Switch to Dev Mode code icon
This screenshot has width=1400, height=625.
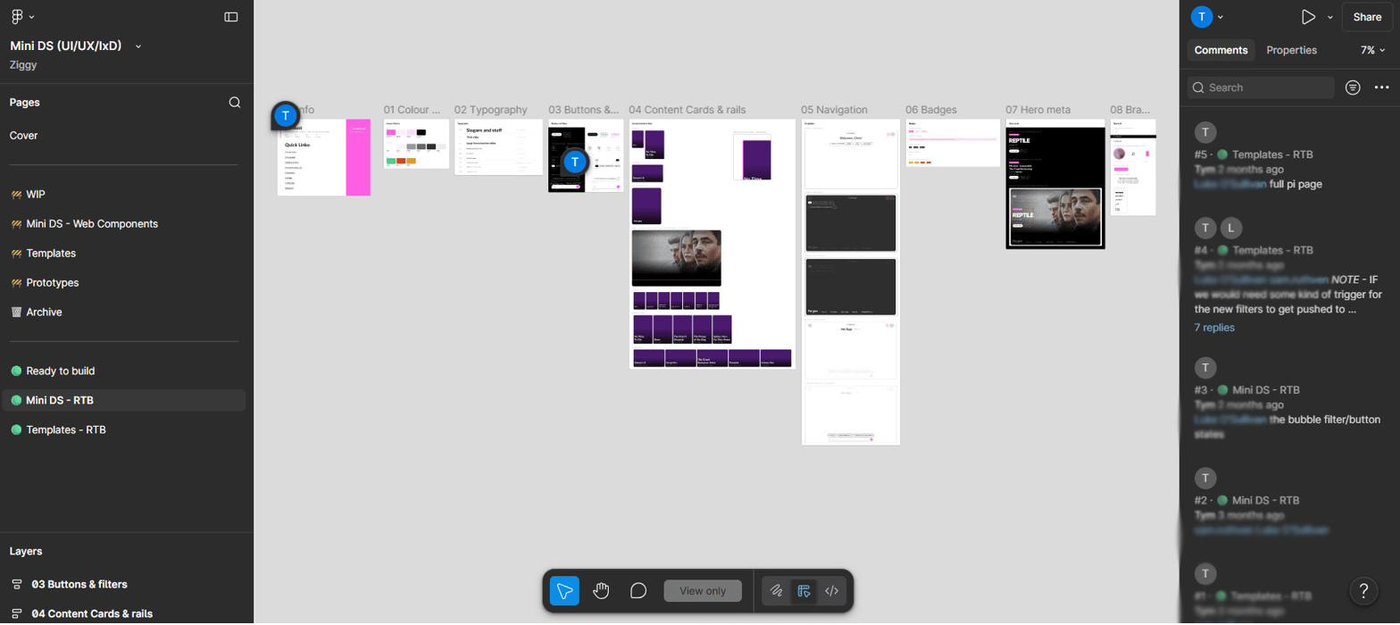(x=832, y=591)
